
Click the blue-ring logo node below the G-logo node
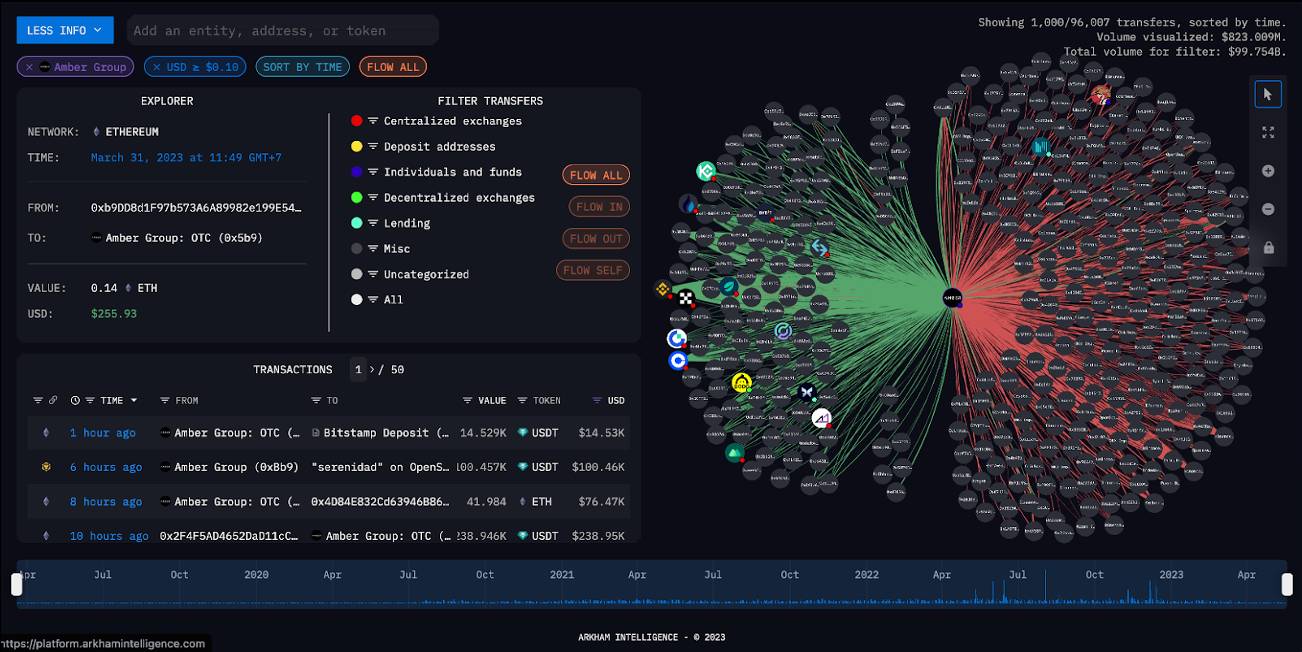[x=678, y=360]
